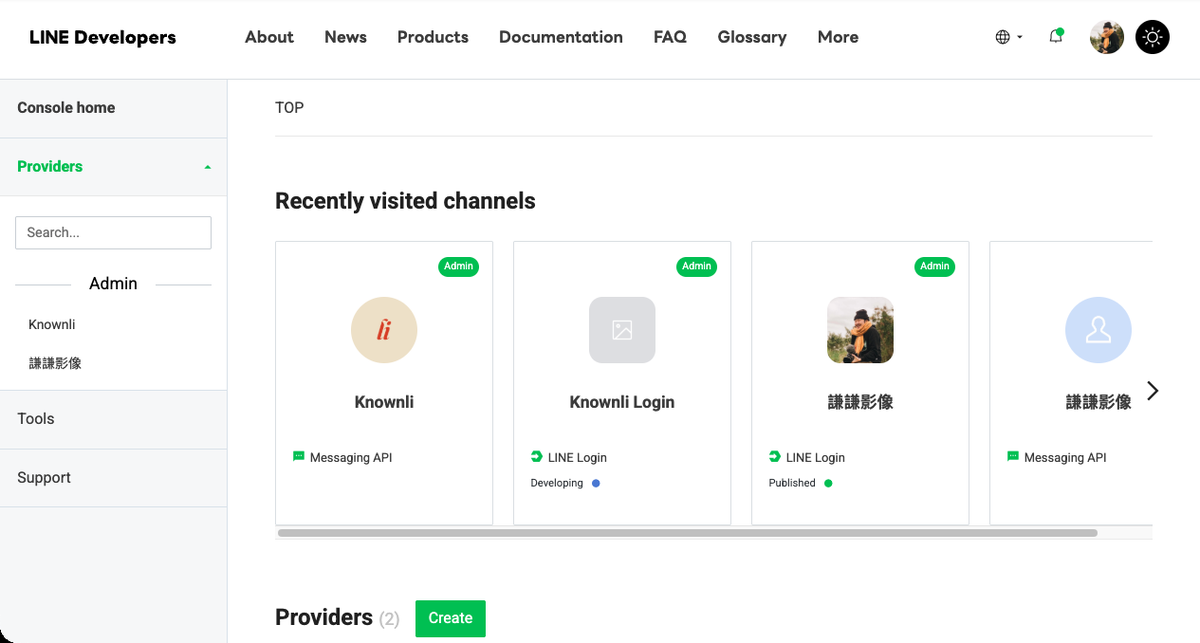Click the Recently visited channels heading
Viewport: 1200px width, 643px height.
pos(405,201)
